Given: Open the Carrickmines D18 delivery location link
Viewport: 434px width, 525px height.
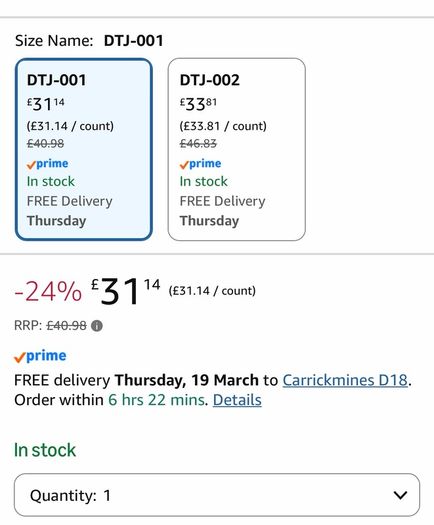Looking at the screenshot, I should (x=345, y=380).
